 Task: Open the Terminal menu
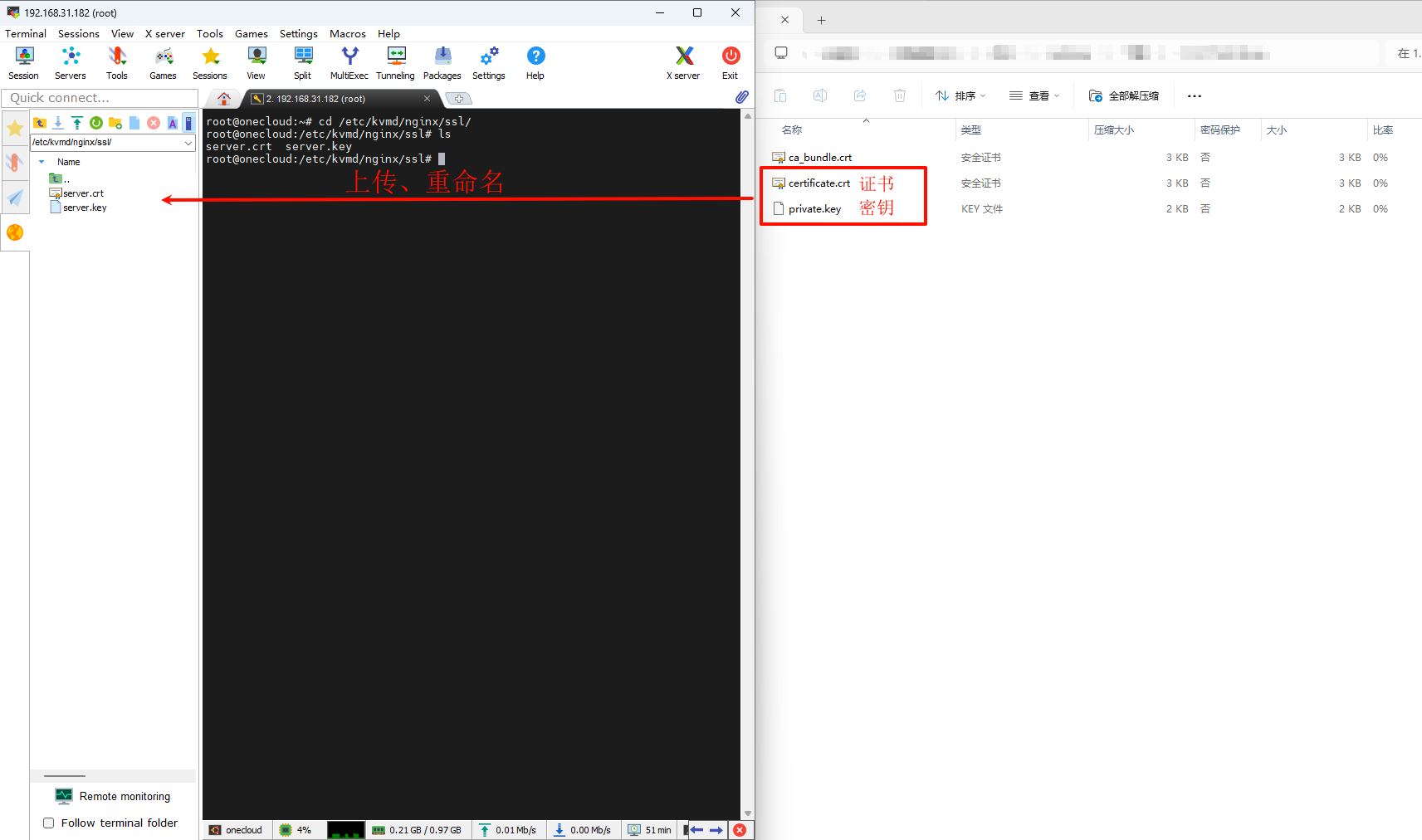coord(26,34)
